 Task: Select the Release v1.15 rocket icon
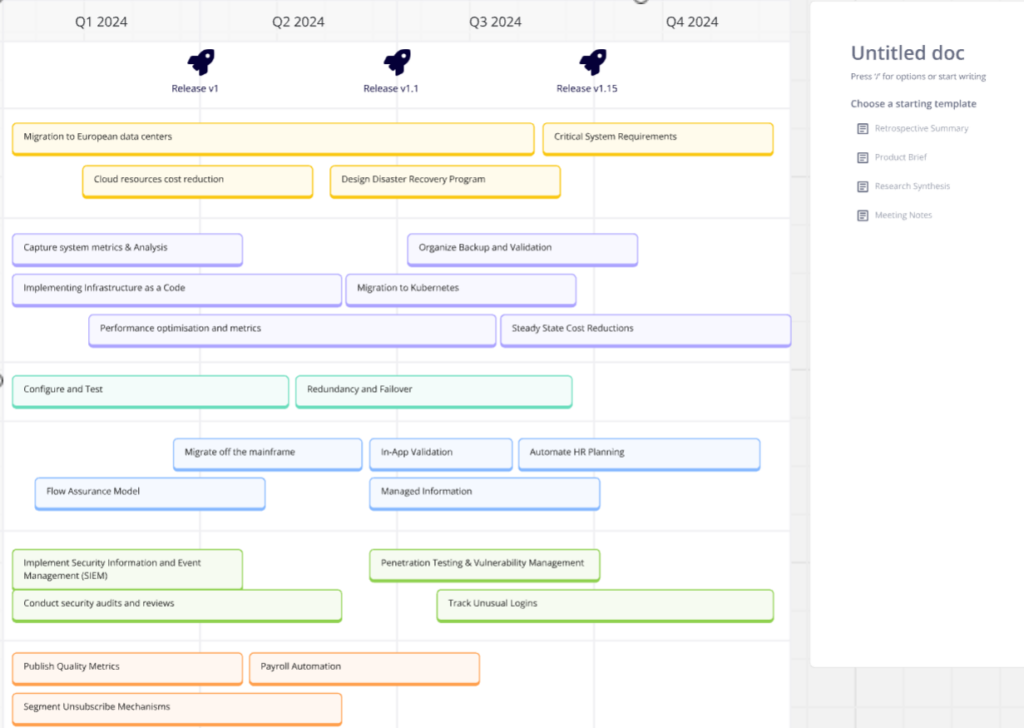pos(589,59)
